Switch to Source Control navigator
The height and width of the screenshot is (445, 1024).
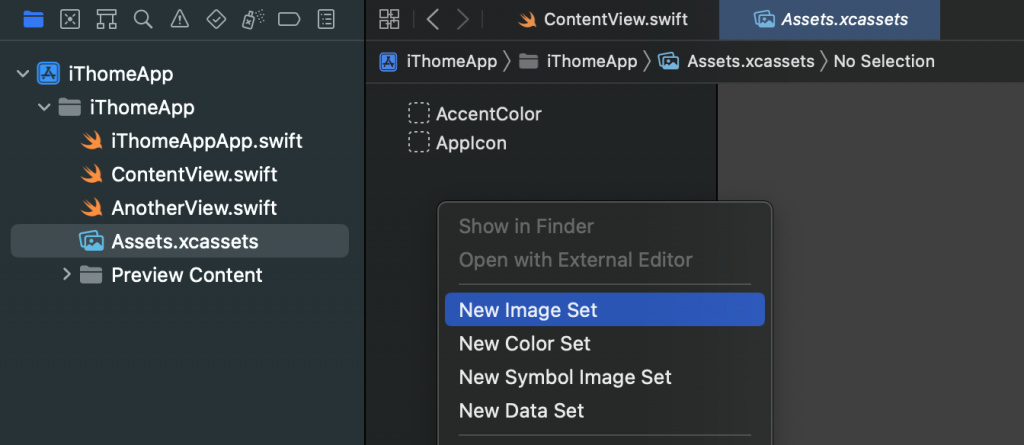(69, 18)
